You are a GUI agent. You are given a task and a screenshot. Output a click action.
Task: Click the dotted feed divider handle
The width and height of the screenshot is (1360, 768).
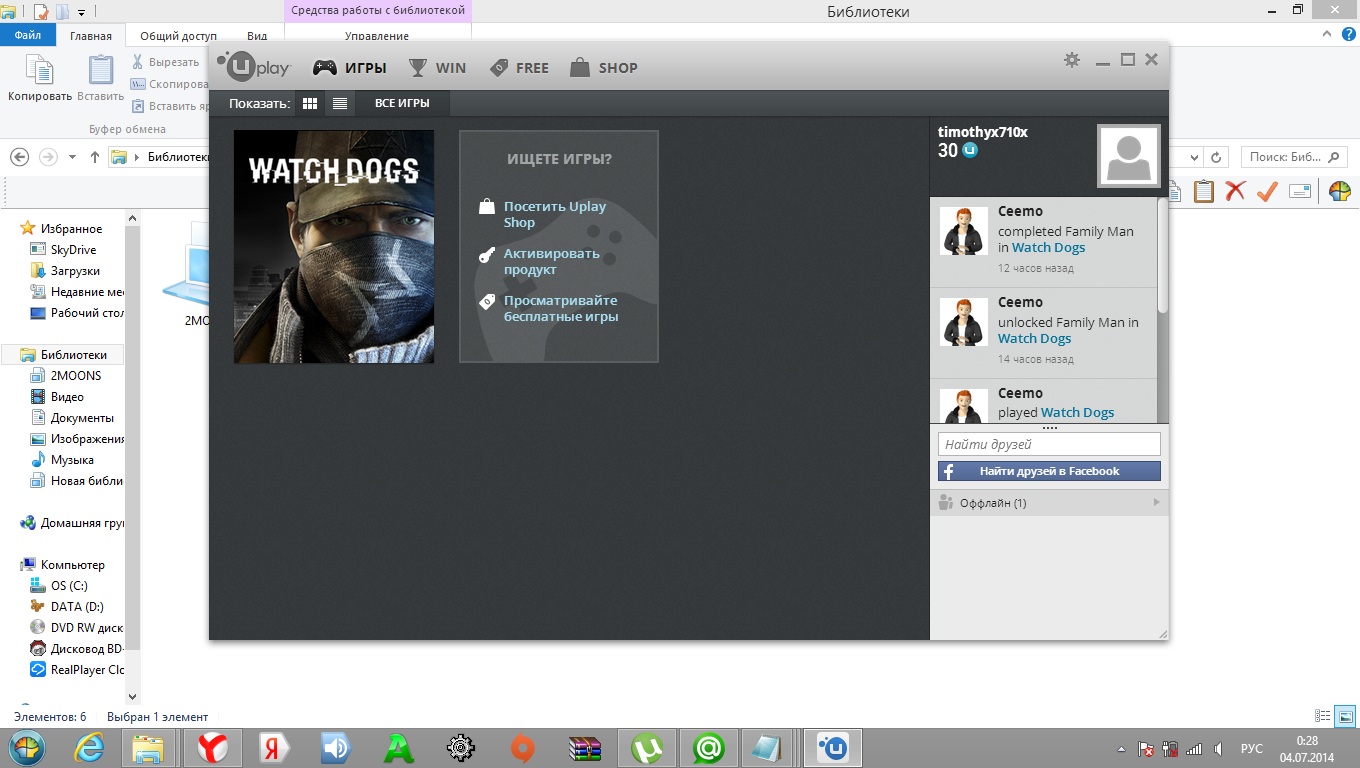[x=1049, y=428]
